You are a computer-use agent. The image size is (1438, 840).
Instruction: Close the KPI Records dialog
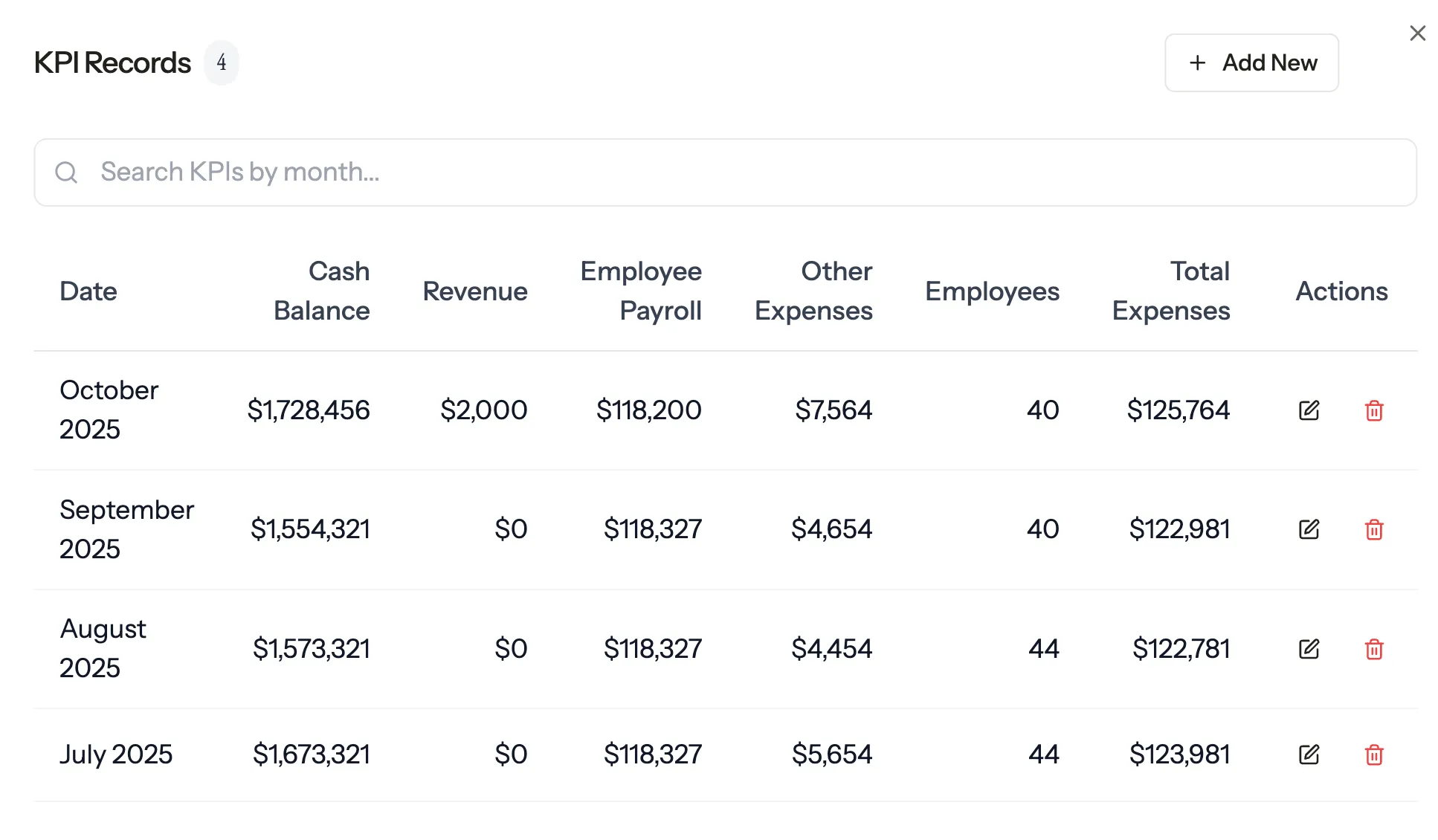(1417, 33)
